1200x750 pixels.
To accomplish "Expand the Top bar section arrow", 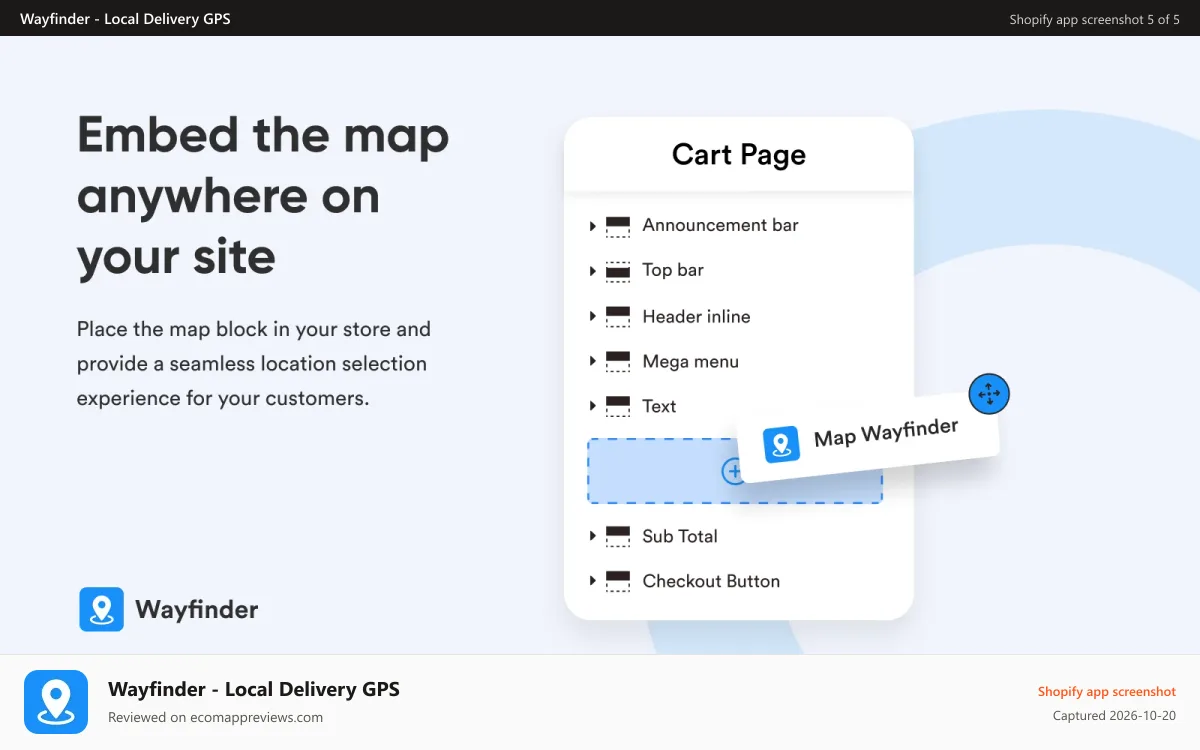I will pos(593,271).
